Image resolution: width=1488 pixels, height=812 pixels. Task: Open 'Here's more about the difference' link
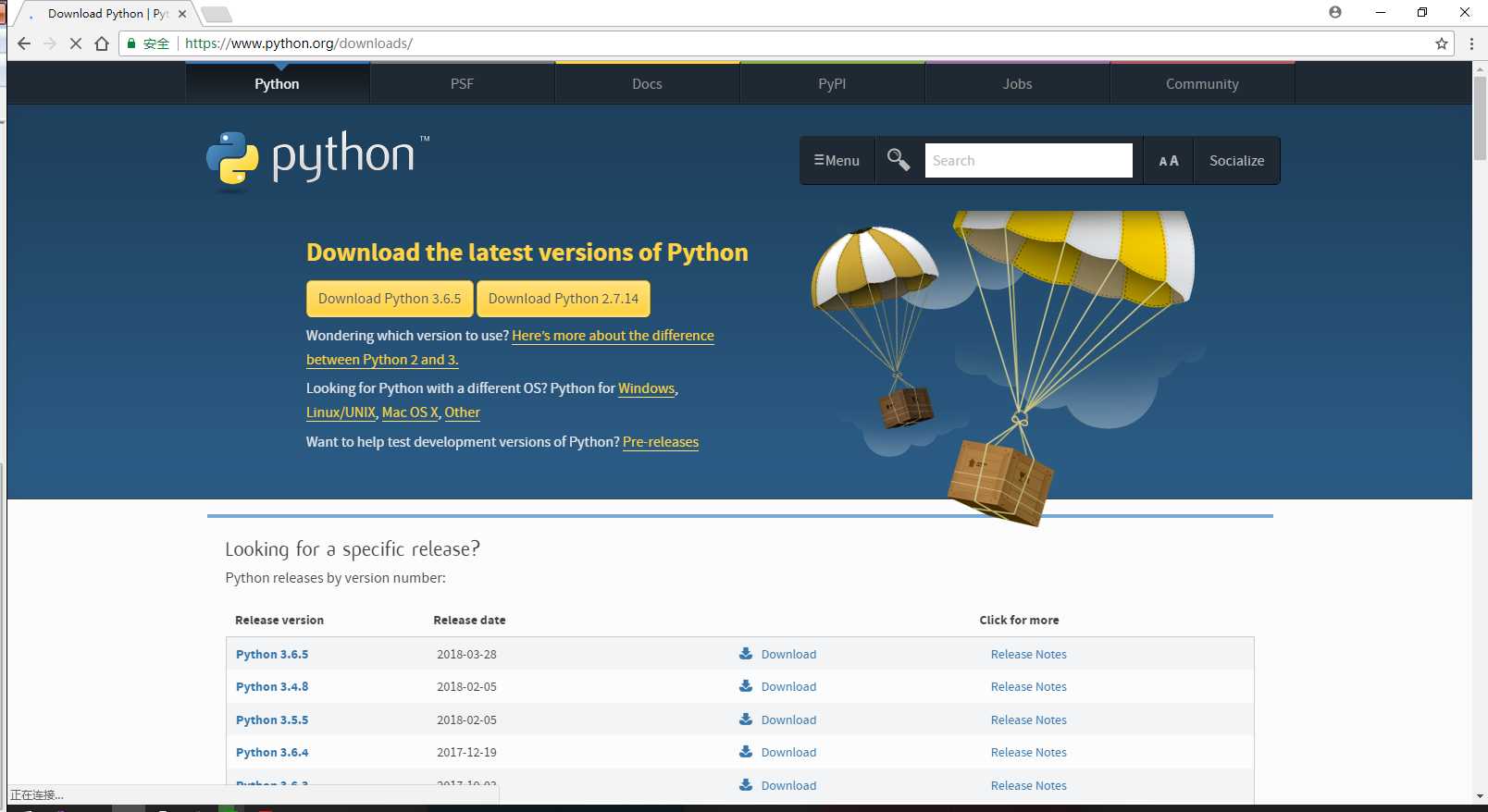coord(613,336)
